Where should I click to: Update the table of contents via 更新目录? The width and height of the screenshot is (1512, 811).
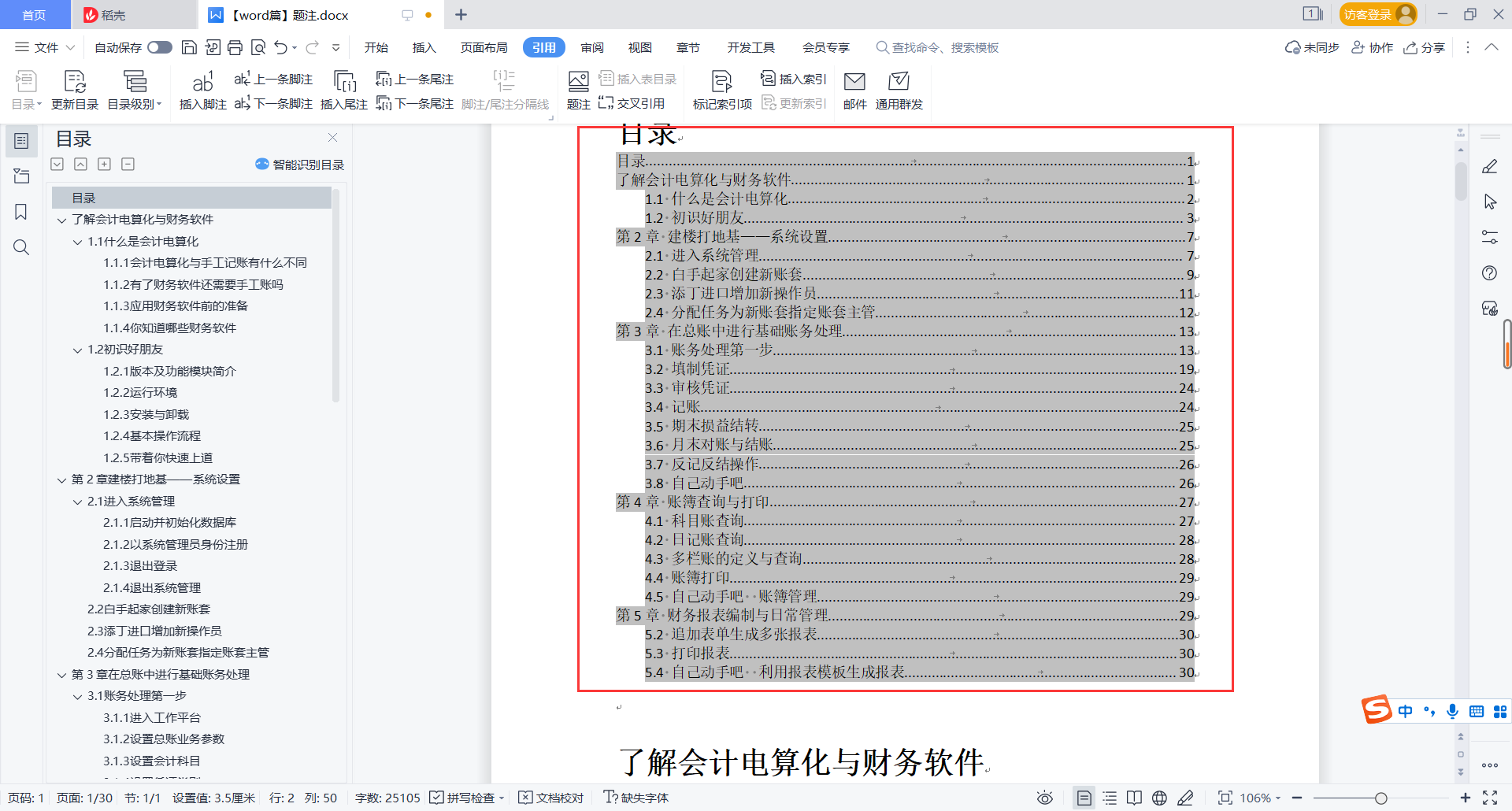point(74,89)
